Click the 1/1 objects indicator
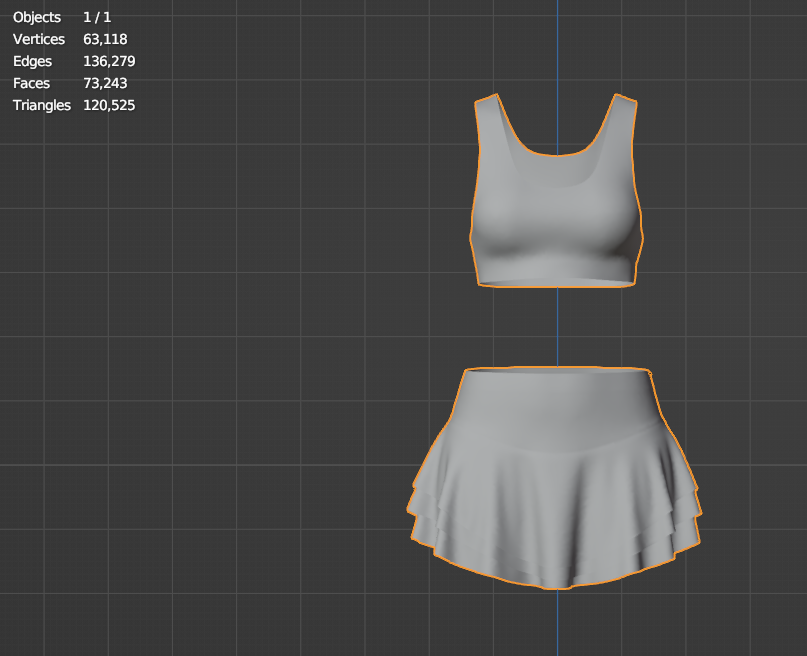 pos(97,17)
